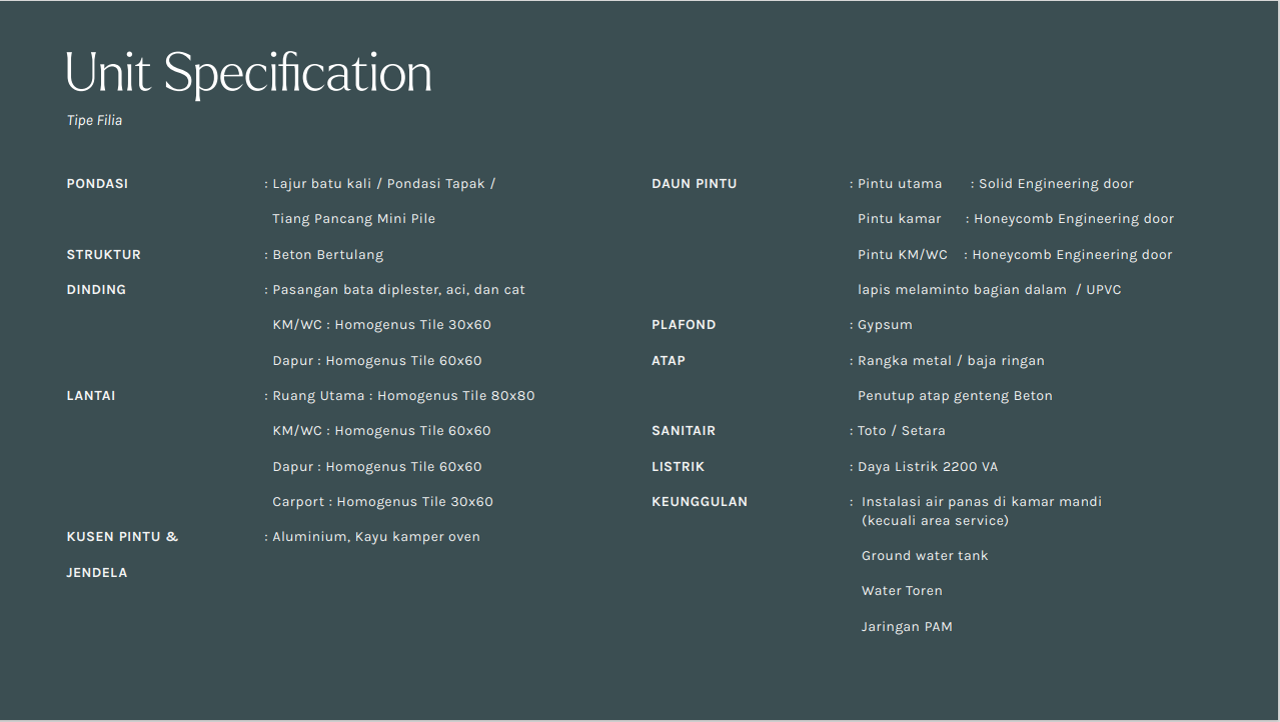Image resolution: width=1280 pixels, height=722 pixels.
Task: Select the PLAFOND label
Action: pyautogui.click(x=684, y=325)
